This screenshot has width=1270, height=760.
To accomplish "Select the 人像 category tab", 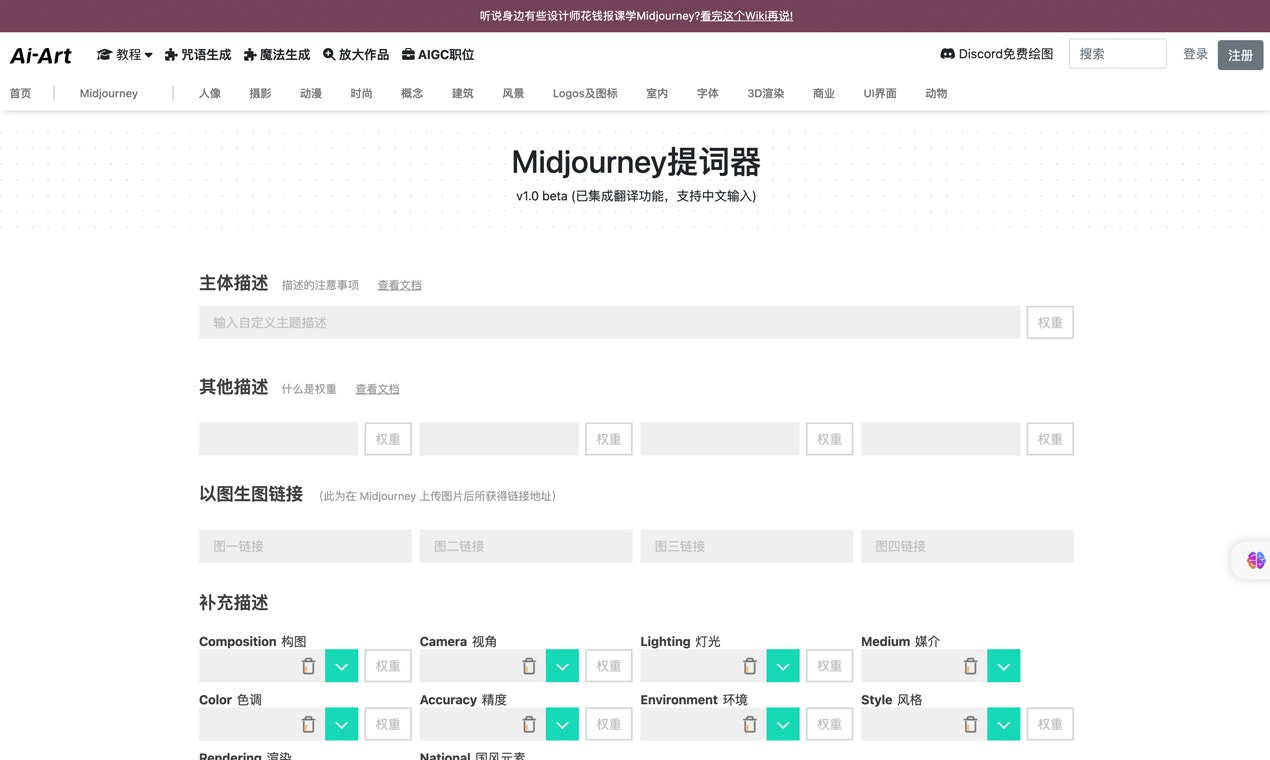I will pyautogui.click(x=210, y=93).
